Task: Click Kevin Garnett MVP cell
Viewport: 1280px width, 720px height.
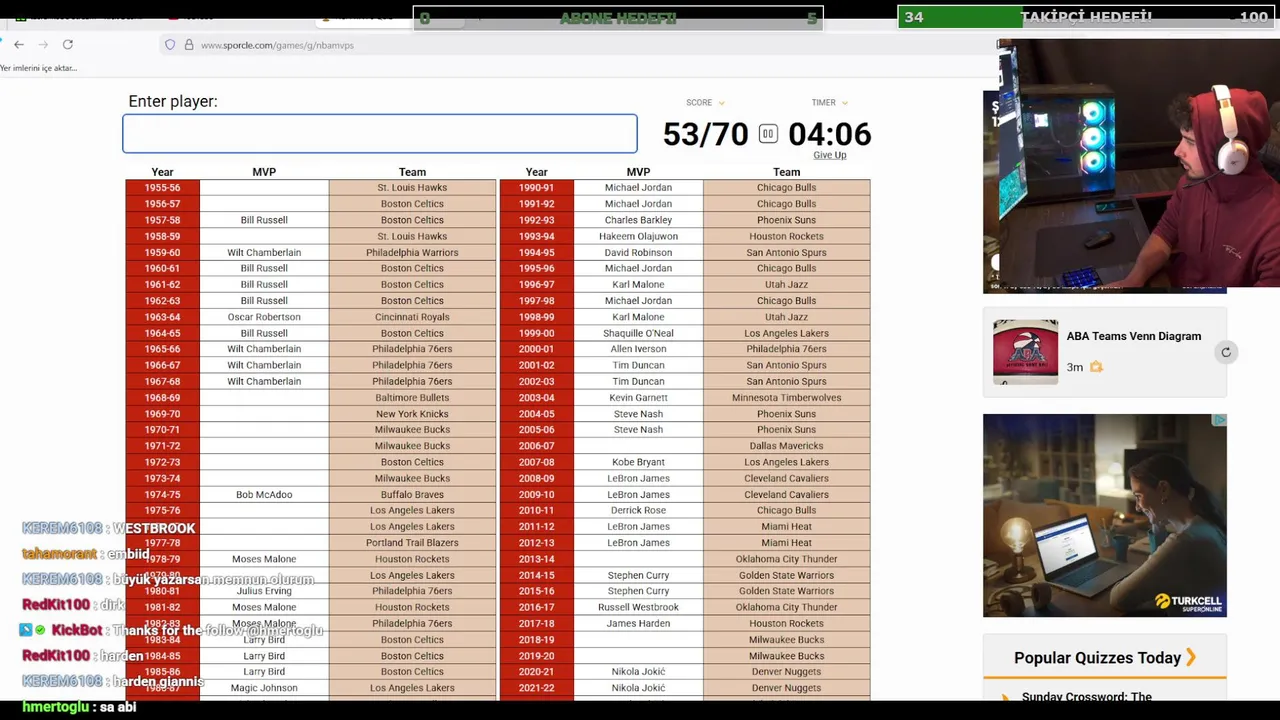Action: pos(638,398)
